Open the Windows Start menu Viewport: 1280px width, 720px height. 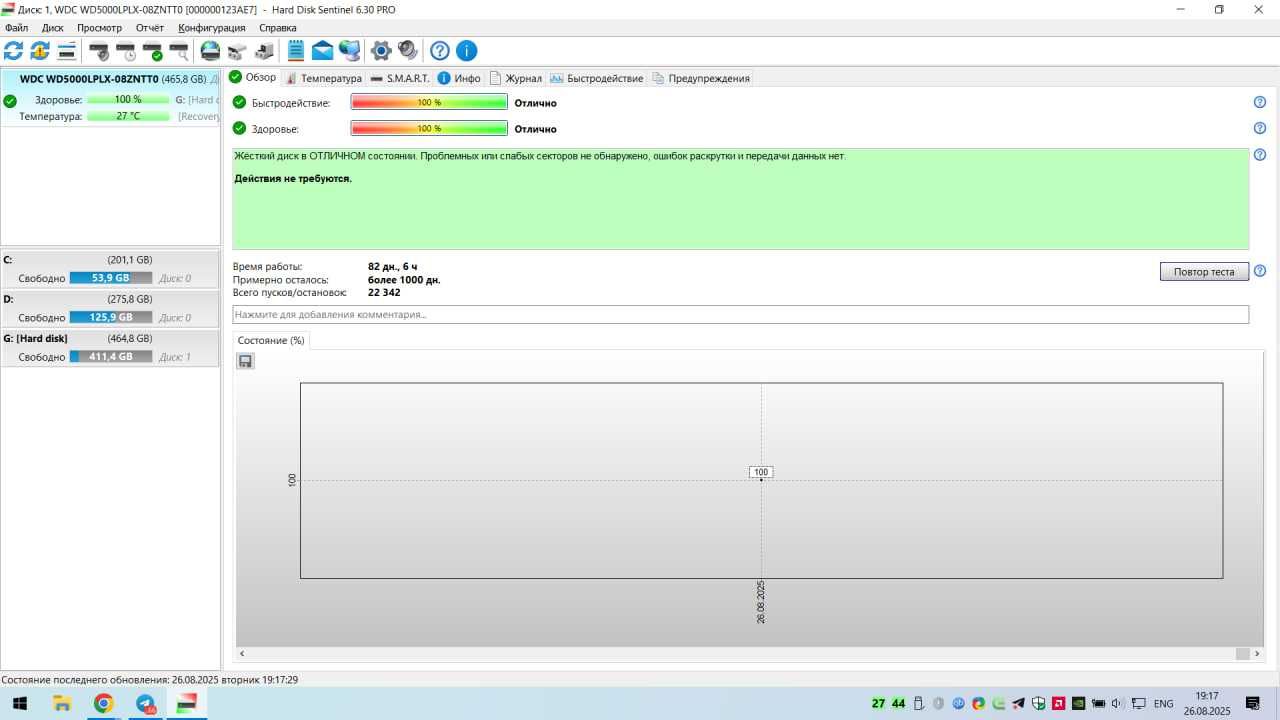[x=19, y=704]
